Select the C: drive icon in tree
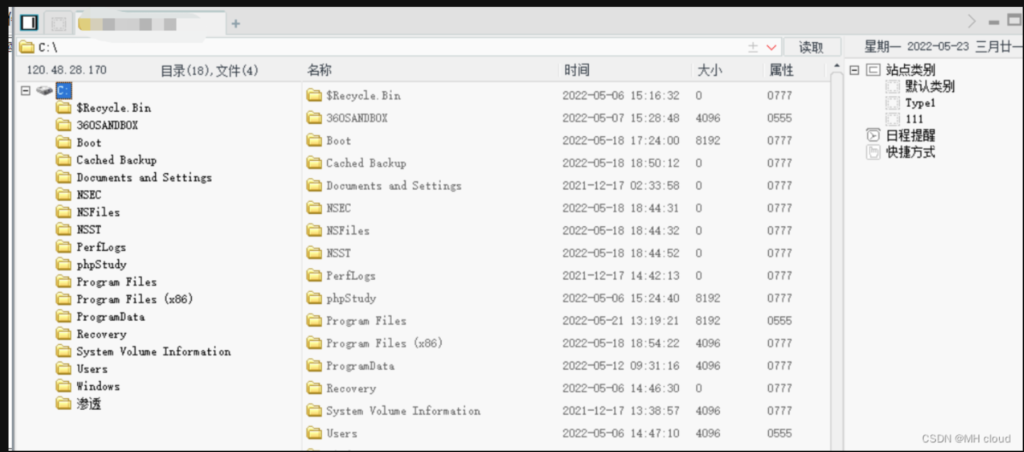This screenshot has width=1024, height=452. tap(45, 90)
